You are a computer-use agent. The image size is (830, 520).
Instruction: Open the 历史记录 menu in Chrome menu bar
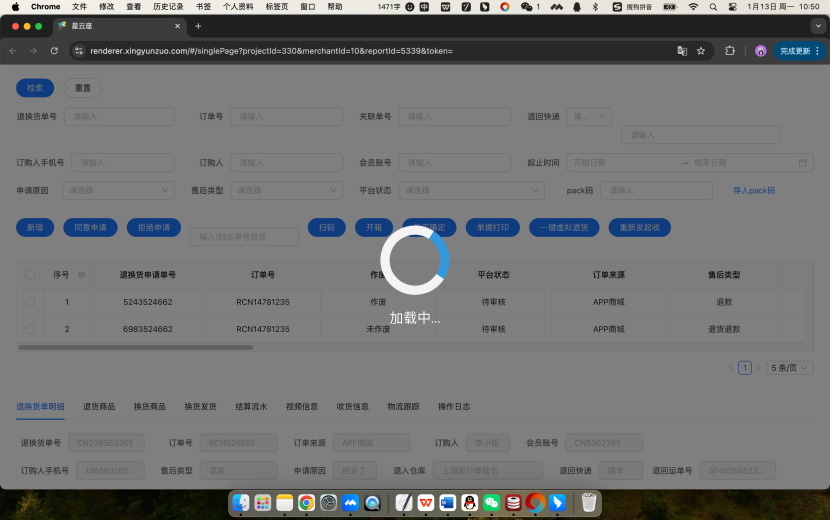168,6
